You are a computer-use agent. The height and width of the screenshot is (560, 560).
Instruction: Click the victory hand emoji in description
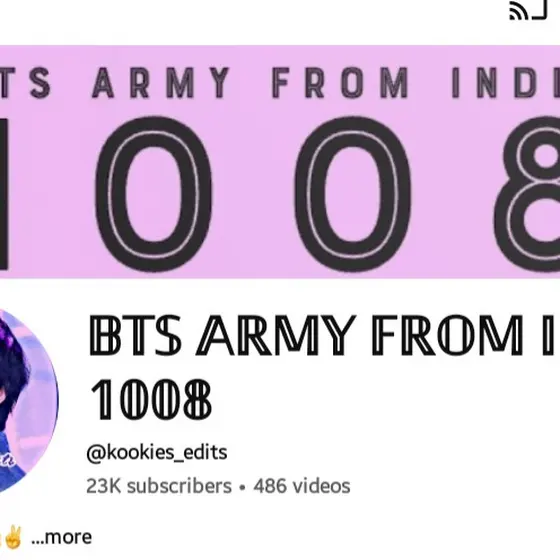tap(13, 537)
